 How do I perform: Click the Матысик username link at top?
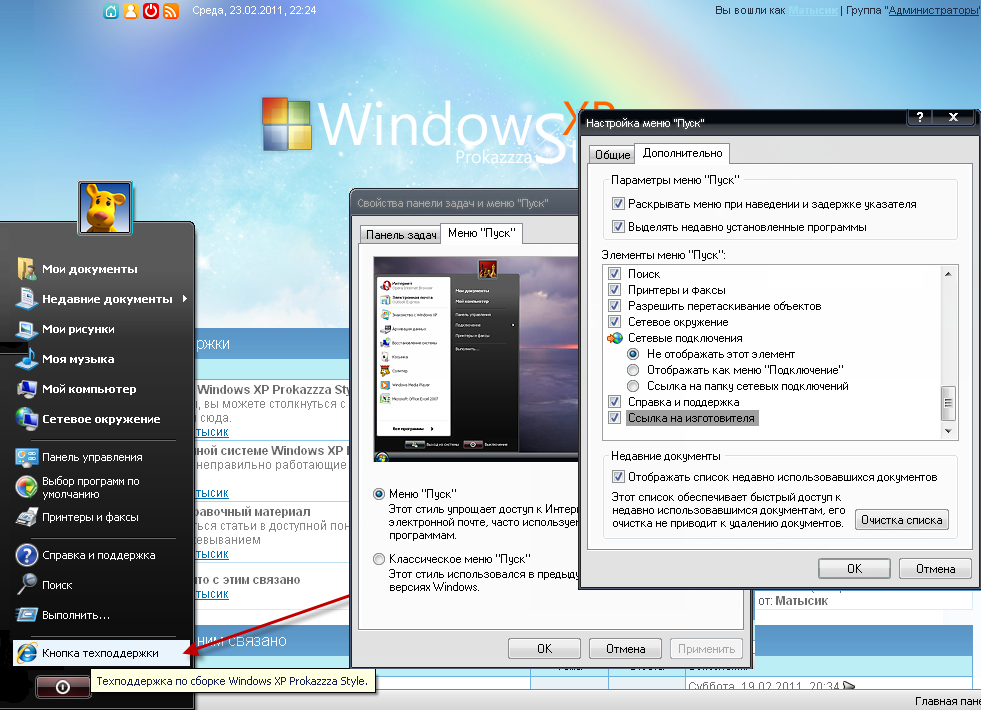click(812, 11)
